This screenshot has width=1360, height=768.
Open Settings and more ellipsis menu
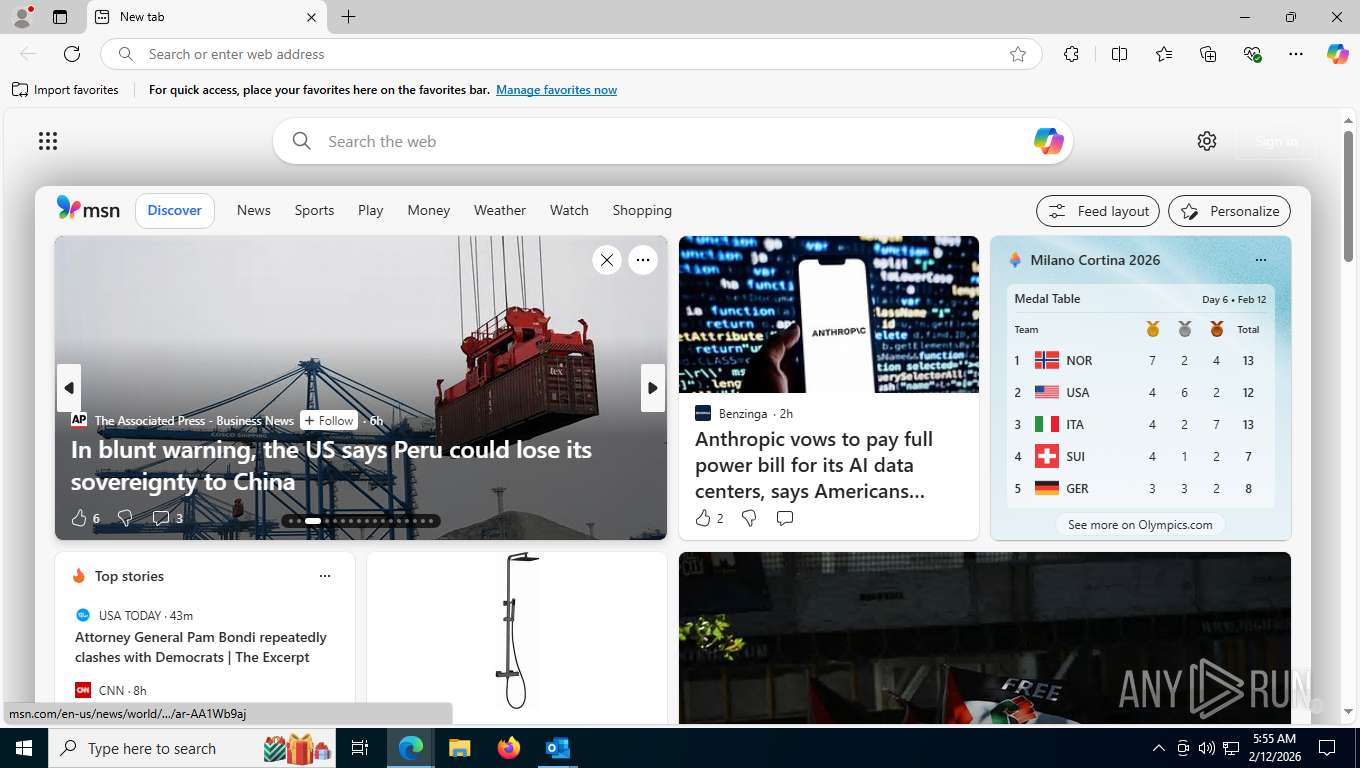coord(1296,54)
